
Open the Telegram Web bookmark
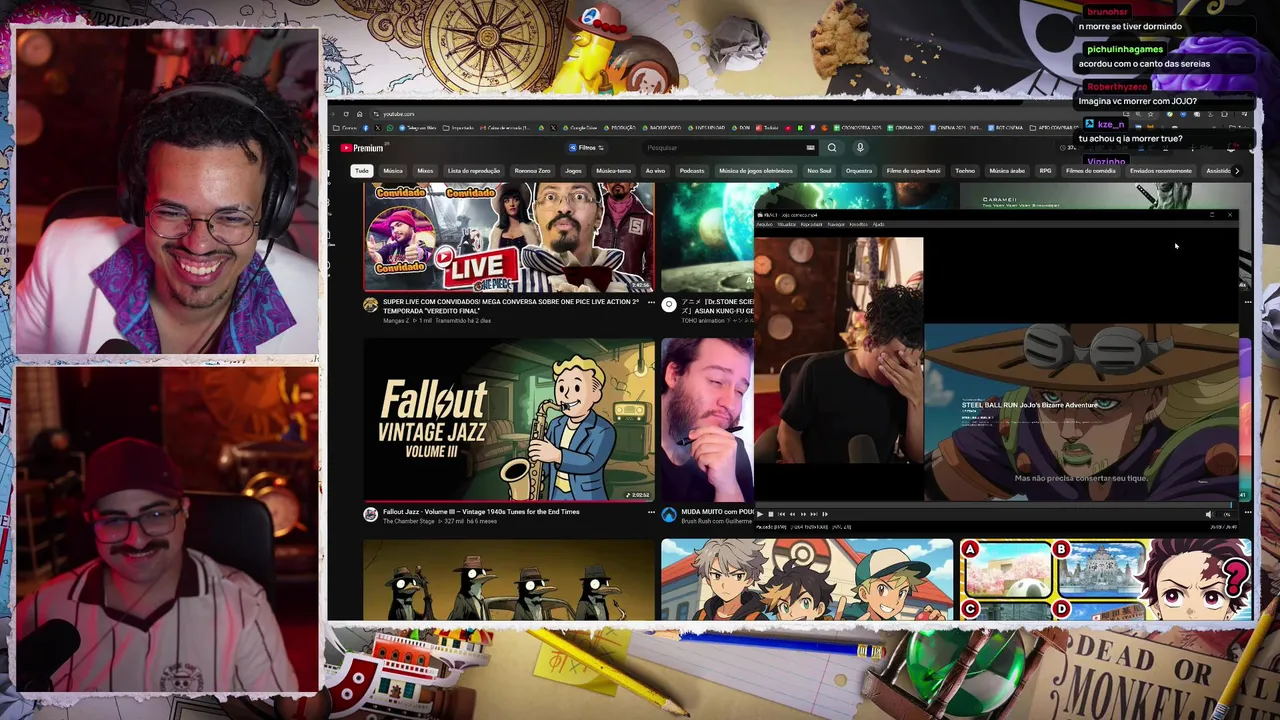pos(418,128)
